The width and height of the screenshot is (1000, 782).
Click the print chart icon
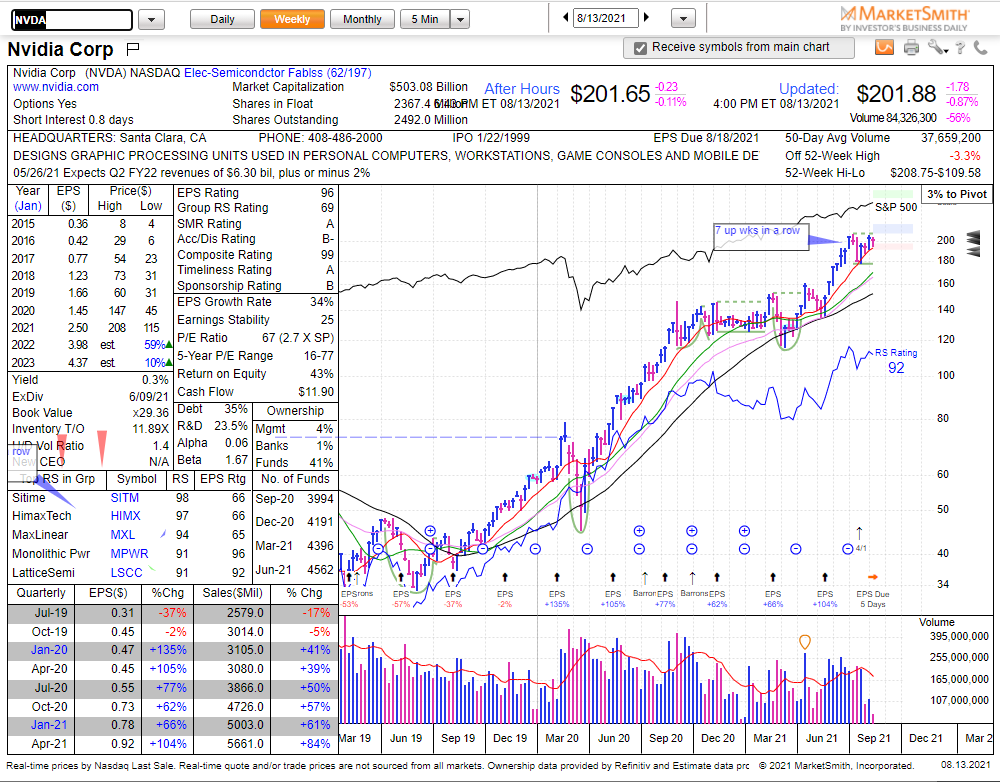pos(910,46)
